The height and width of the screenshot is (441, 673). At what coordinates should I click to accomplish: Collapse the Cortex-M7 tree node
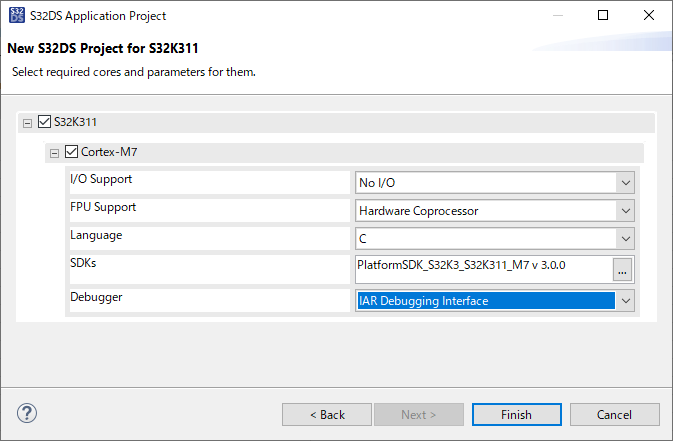click(54, 153)
